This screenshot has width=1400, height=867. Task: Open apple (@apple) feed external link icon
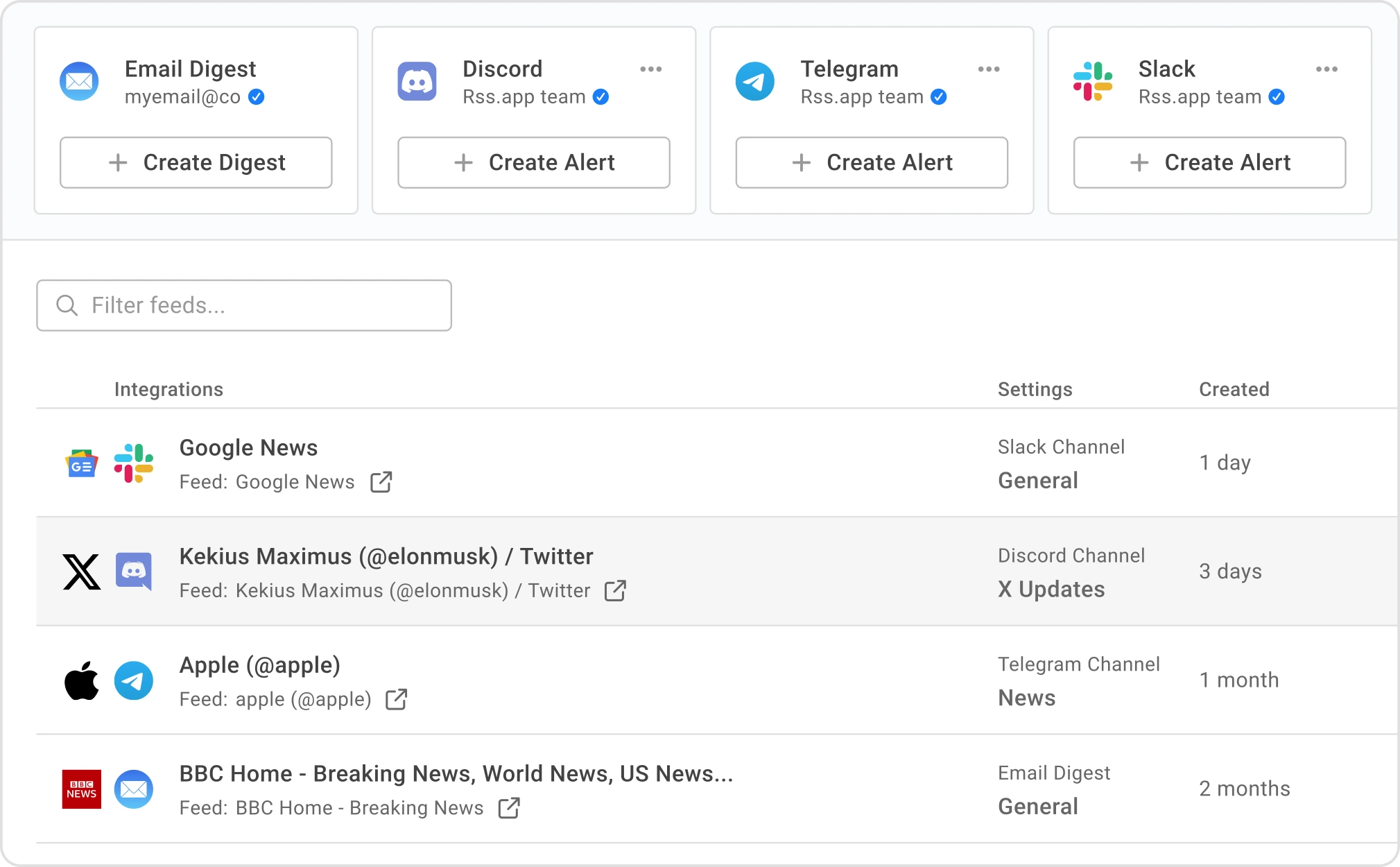396,699
